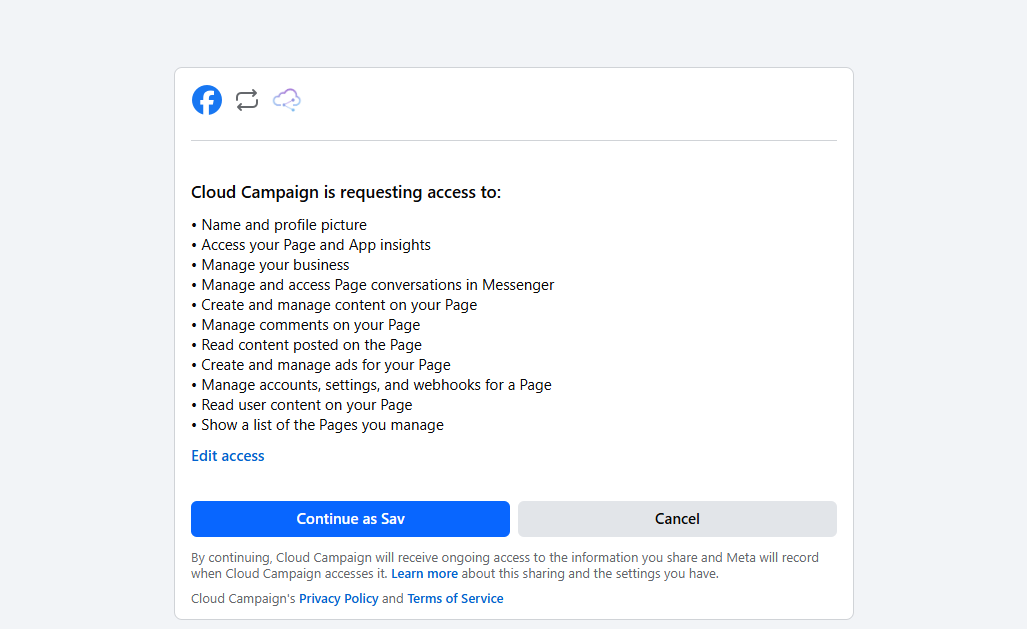1027x629 pixels.
Task: Select 'Manage accounts, settings, and webhooks' line
Action: (x=377, y=385)
